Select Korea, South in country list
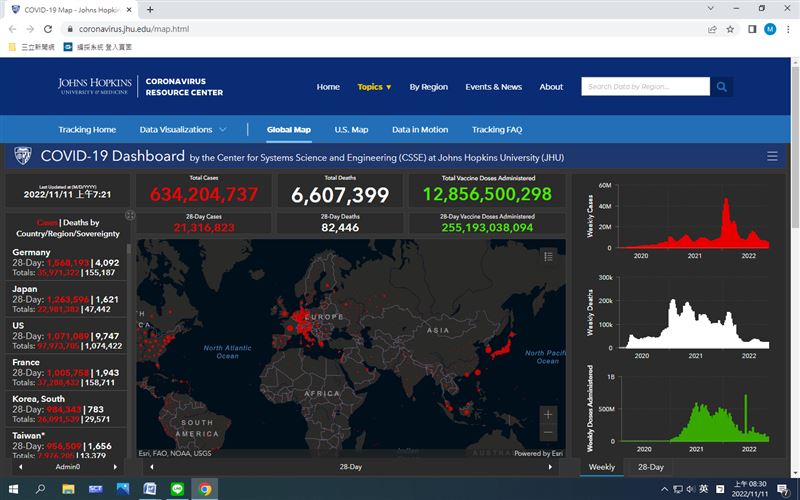 [66, 409]
